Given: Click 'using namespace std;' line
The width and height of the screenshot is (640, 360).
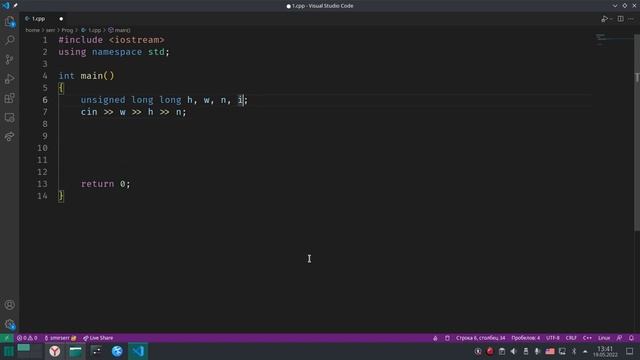Looking at the screenshot, I should [x=113, y=52].
